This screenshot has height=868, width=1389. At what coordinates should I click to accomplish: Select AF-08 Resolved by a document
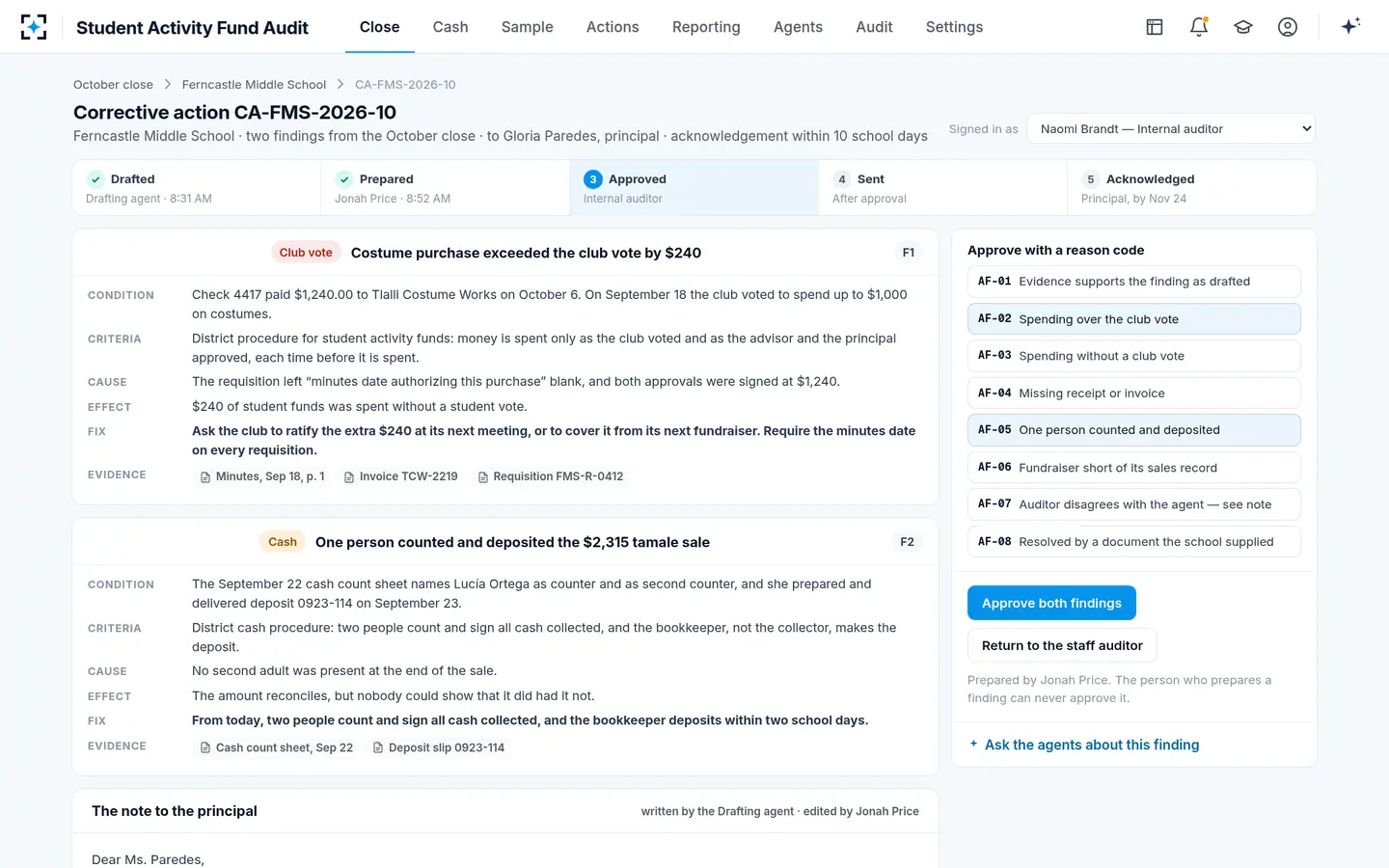coord(1133,542)
